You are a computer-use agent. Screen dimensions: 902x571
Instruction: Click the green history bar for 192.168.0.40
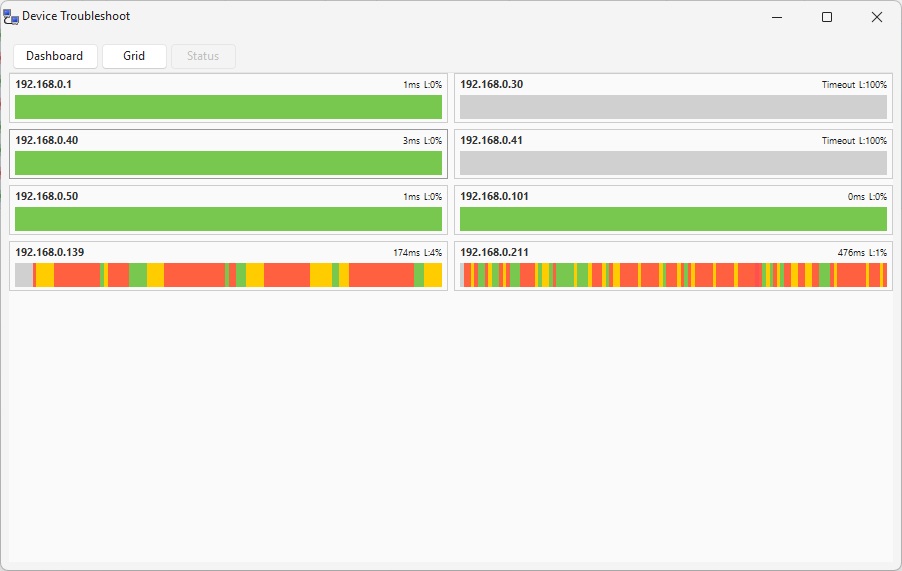point(228,163)
